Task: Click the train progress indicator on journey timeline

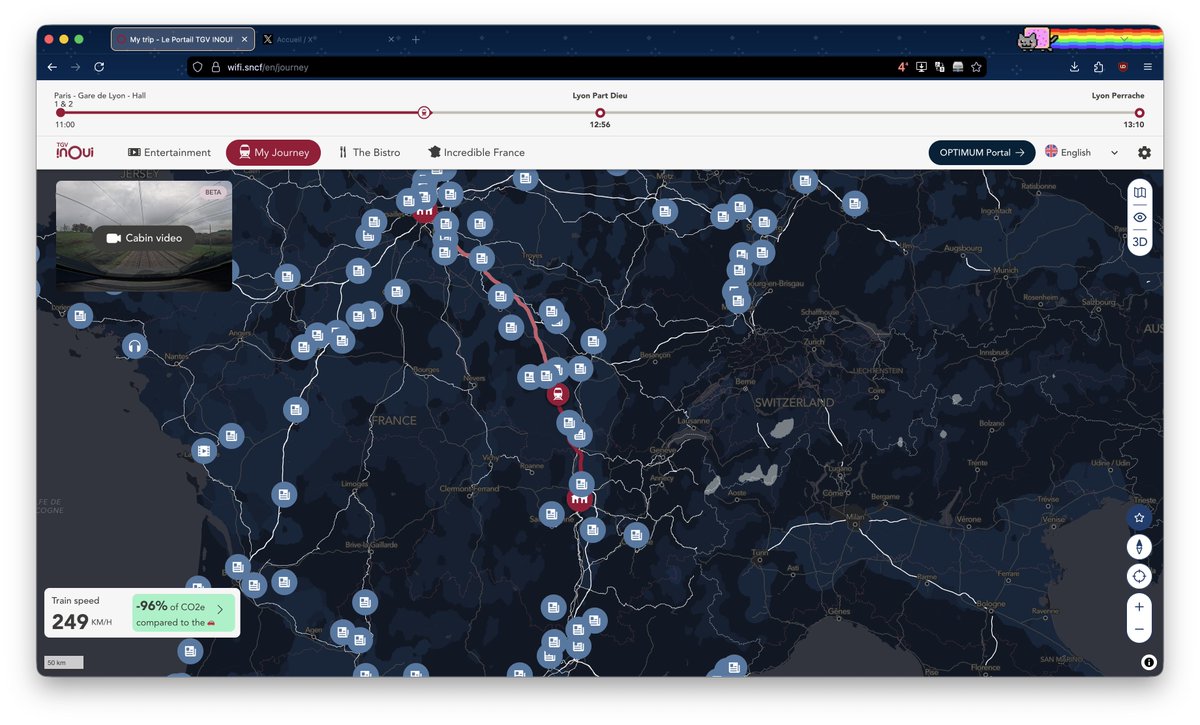Action: [x=424, y=113]
